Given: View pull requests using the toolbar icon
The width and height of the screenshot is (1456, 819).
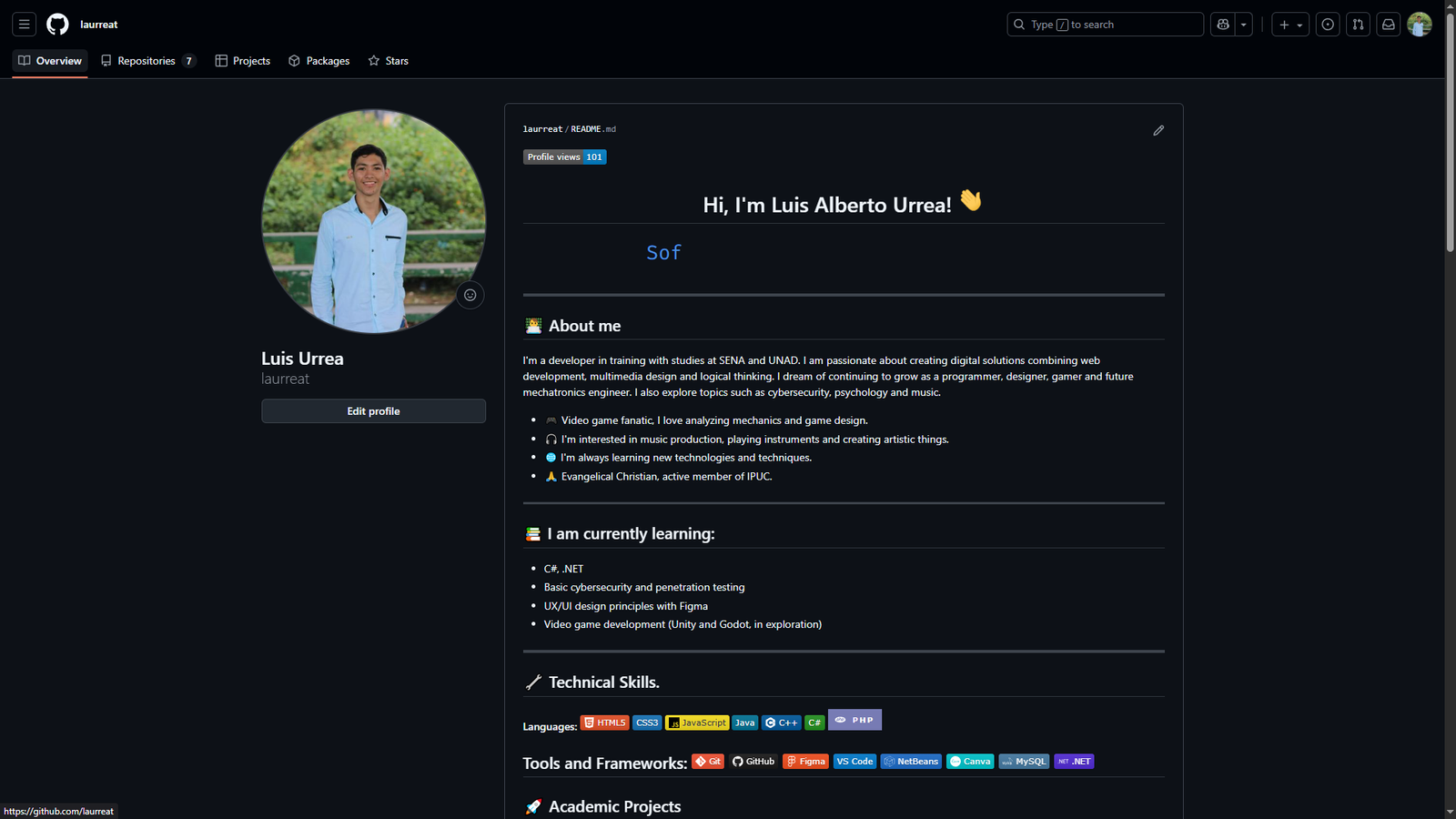Looking at the screenshot, I should pos(1357,24).
